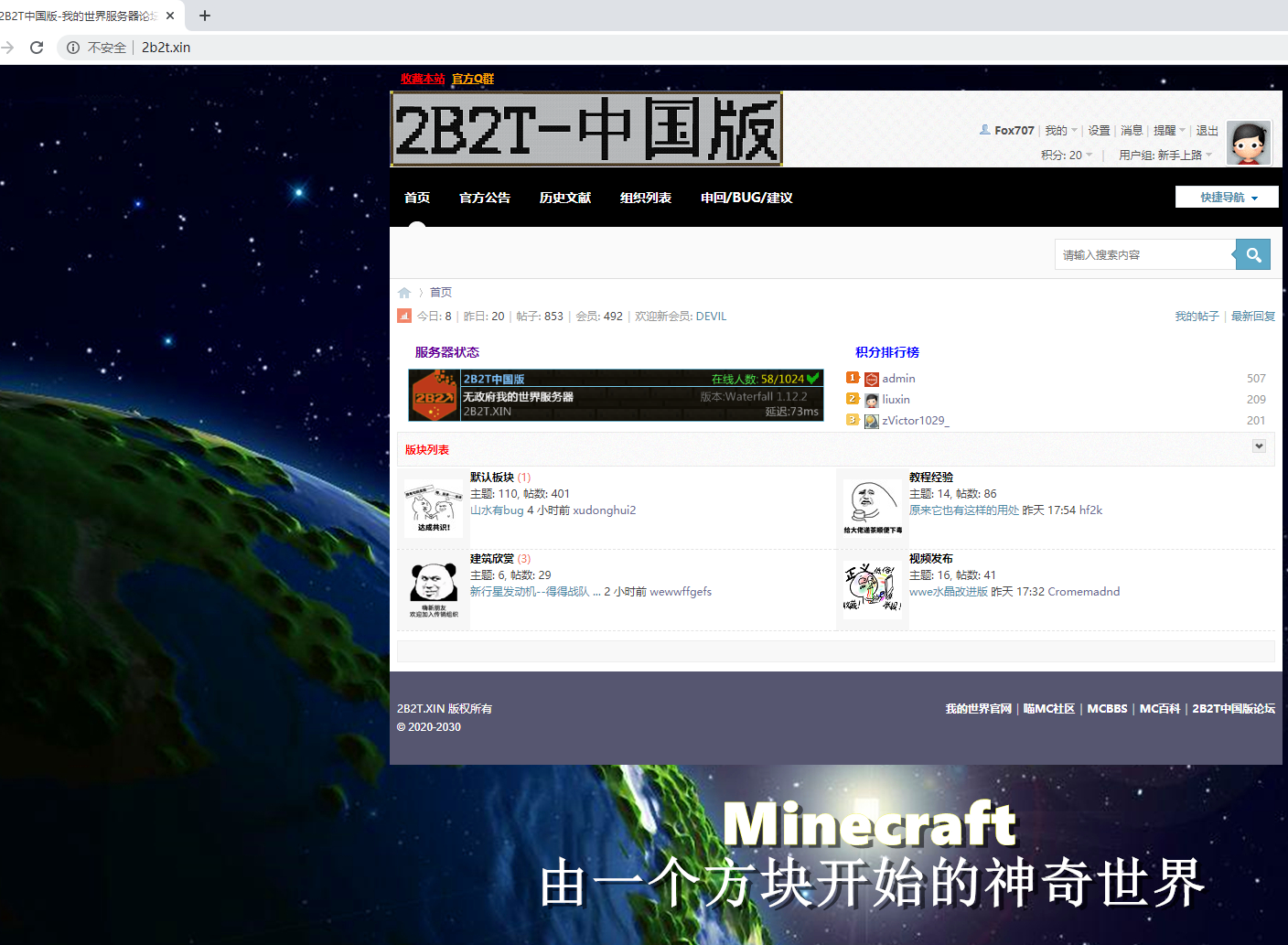Open 我的帖子 link
Screen dimensions: 1288x945
[x=1197, y=317]
